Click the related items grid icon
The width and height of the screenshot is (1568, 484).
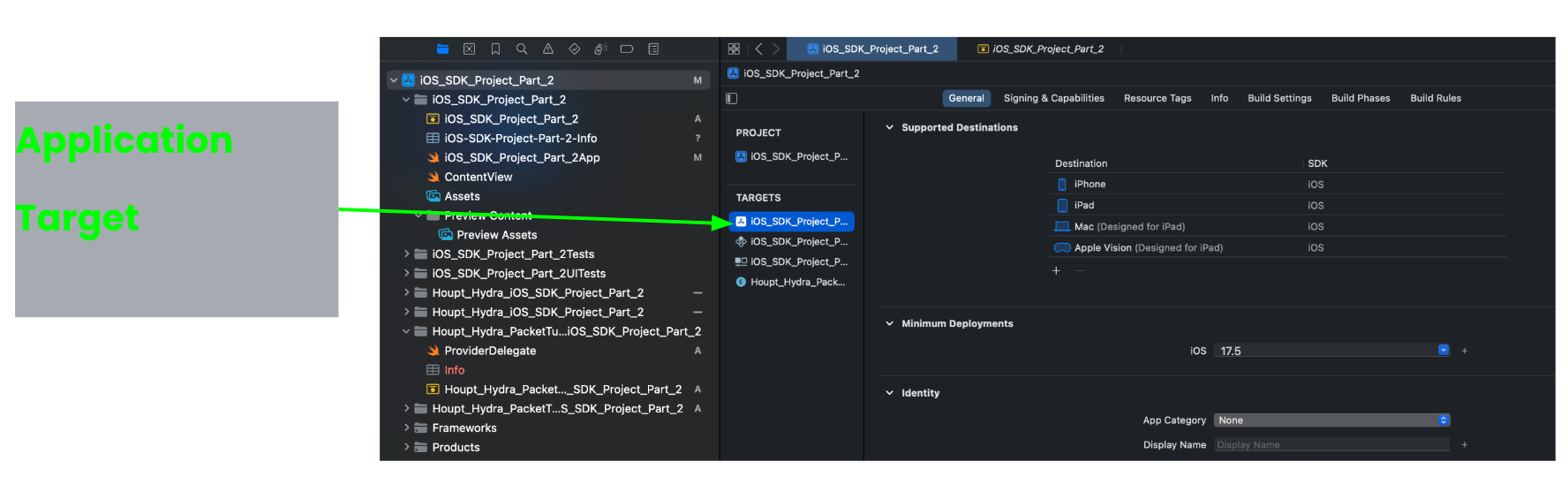point(734,49)
